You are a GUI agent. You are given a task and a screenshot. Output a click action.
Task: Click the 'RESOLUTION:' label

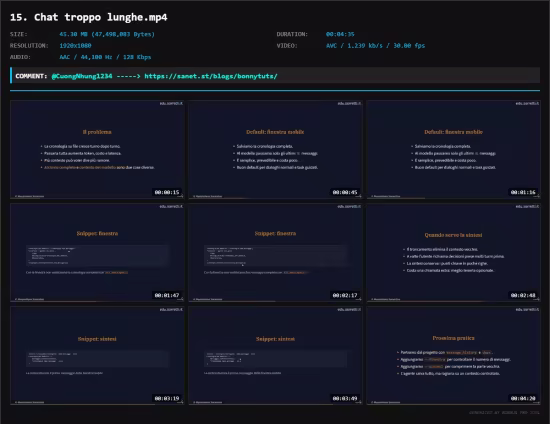pyautogui.click(x=29, y=46)
